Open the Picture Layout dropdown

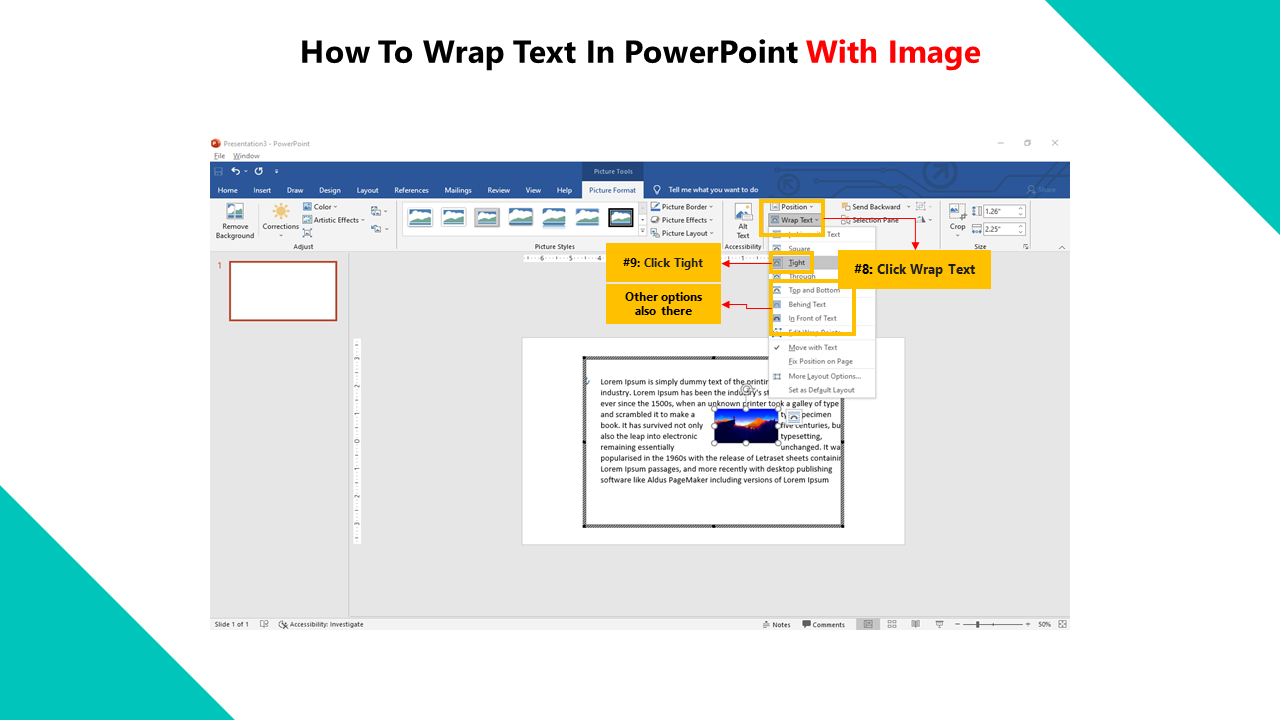pyautogui.click(x=682, y=233)
